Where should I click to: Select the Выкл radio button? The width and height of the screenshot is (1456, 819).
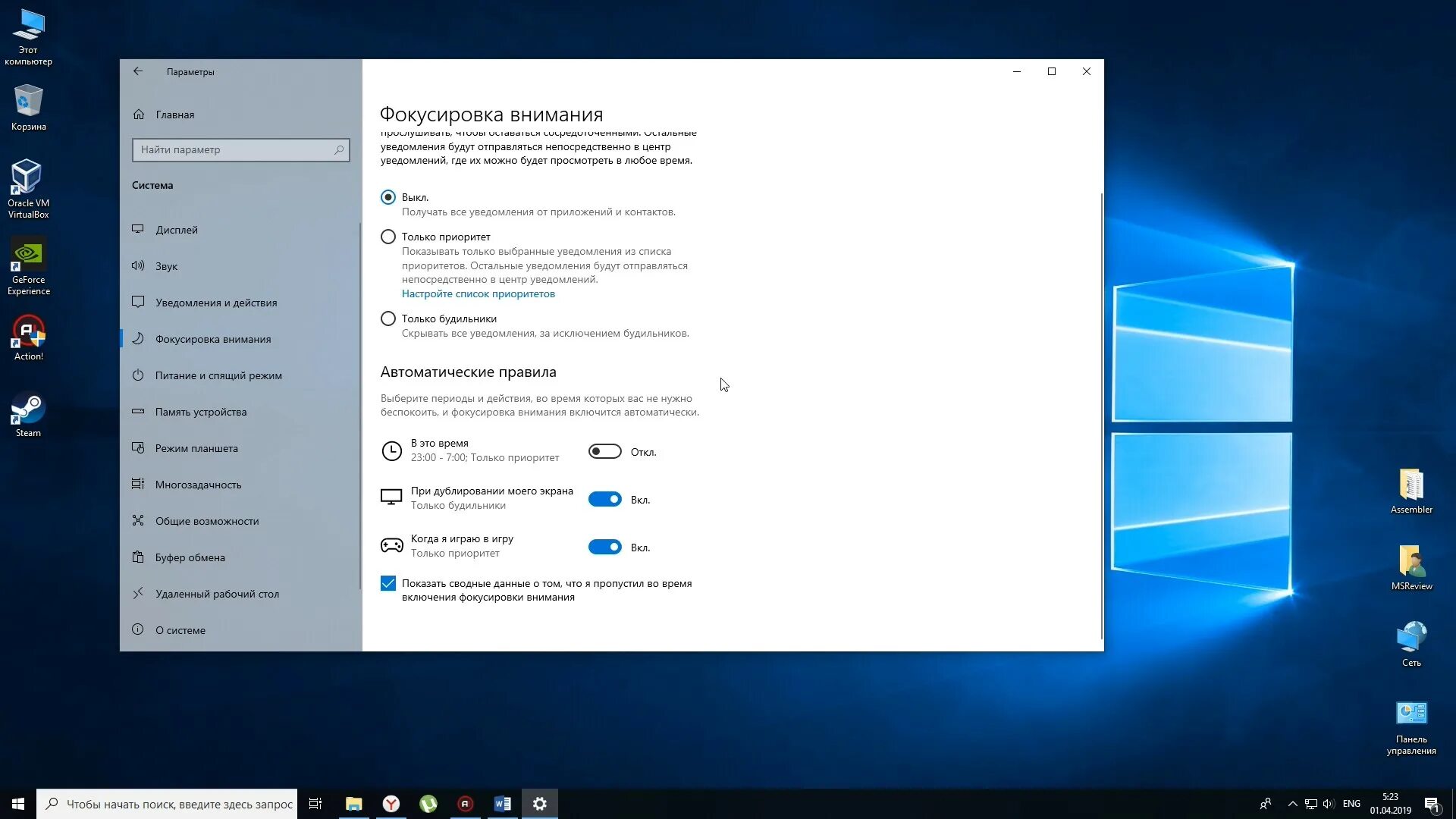coord(388,196)
